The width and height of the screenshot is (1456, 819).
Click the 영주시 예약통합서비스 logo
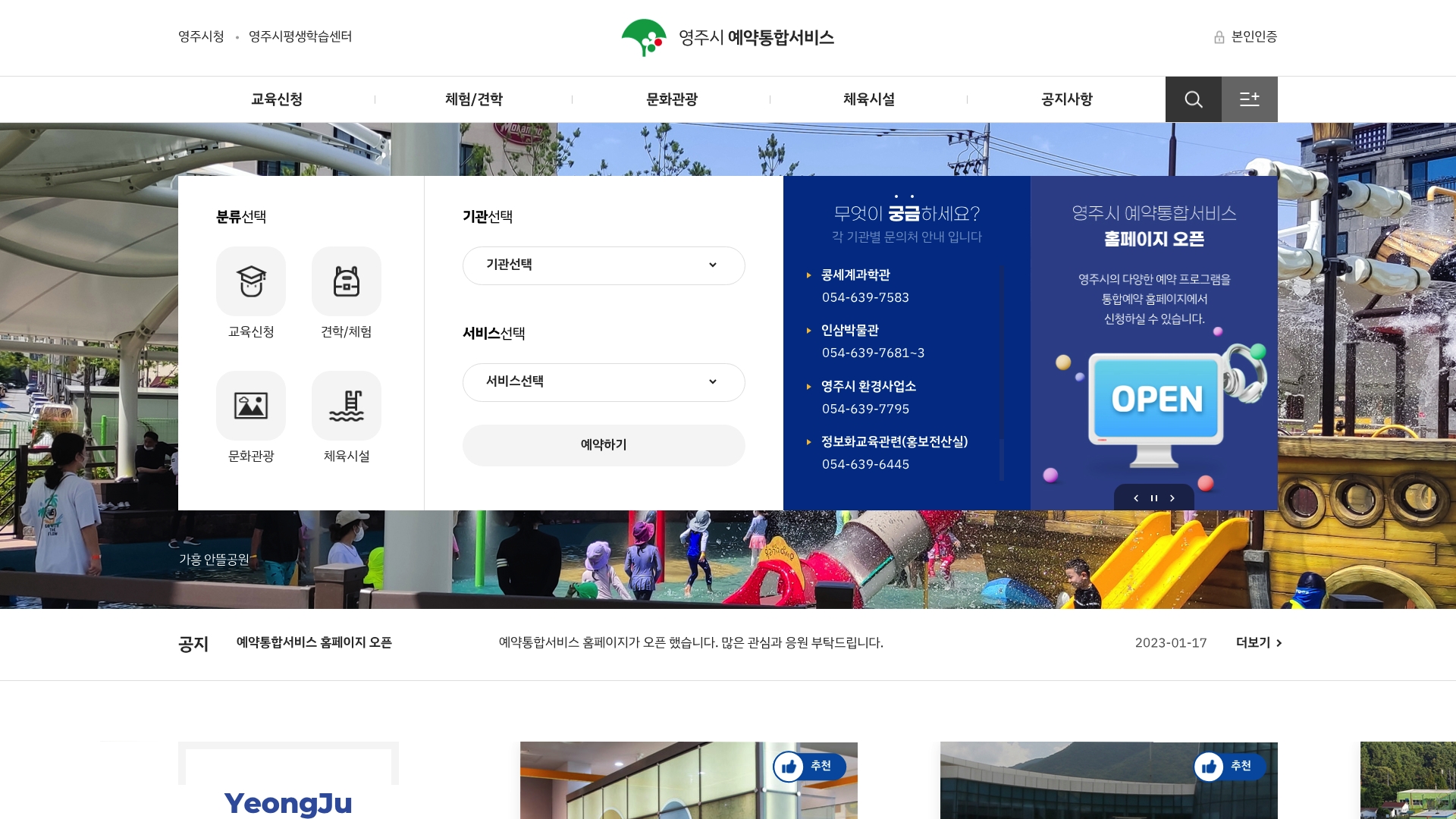(x=727, y=37)
